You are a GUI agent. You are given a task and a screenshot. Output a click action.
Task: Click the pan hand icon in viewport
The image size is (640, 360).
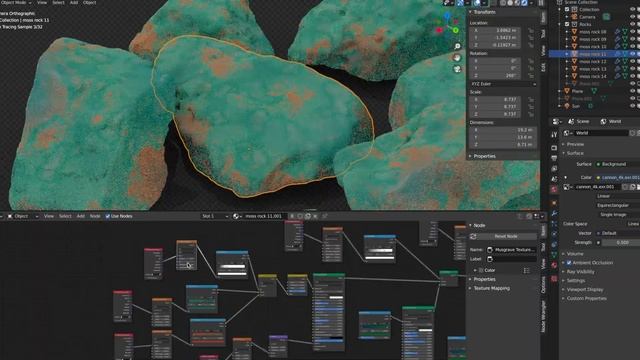457,58
